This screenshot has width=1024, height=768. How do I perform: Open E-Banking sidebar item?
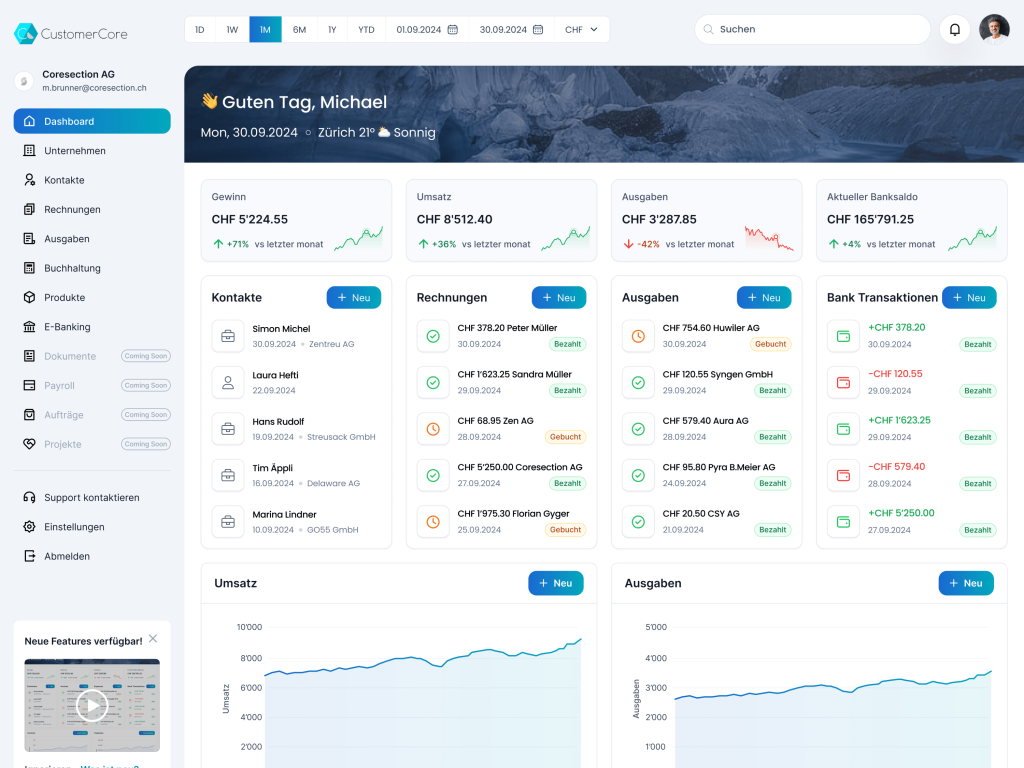pos(92,327)
